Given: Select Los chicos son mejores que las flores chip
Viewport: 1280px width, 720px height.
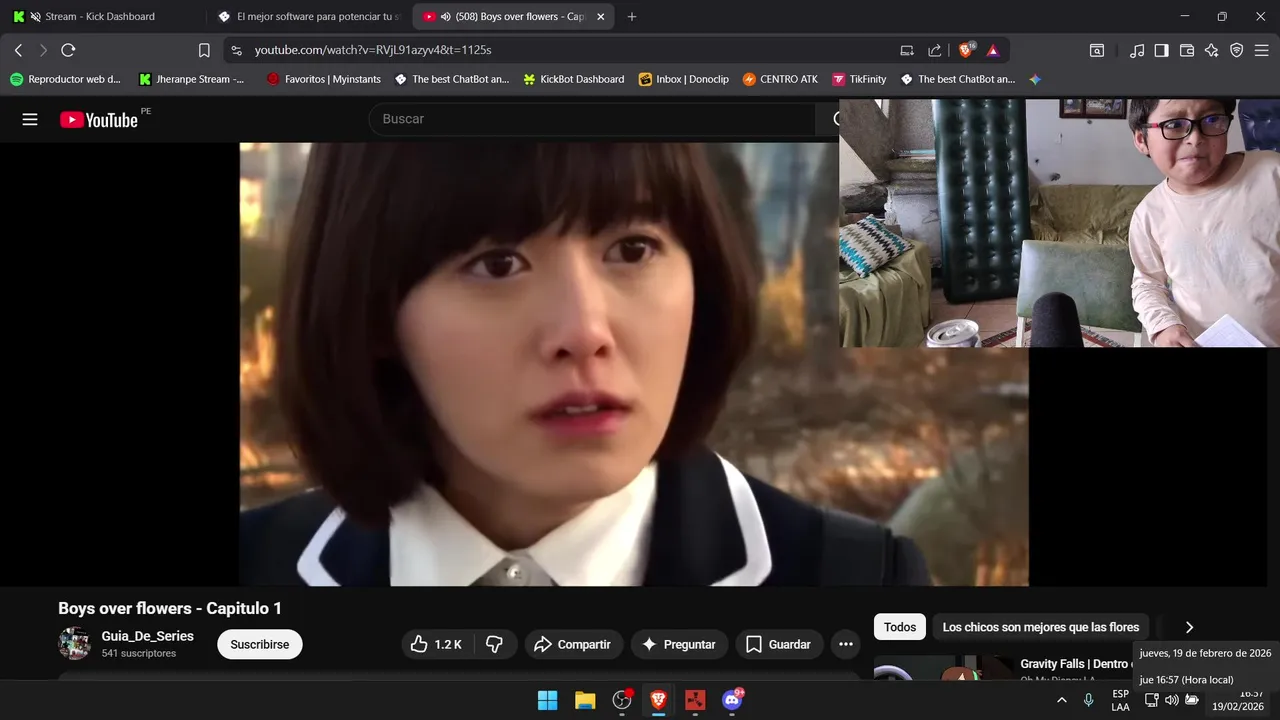Looking at the screenshot, I should [1041, 627].
